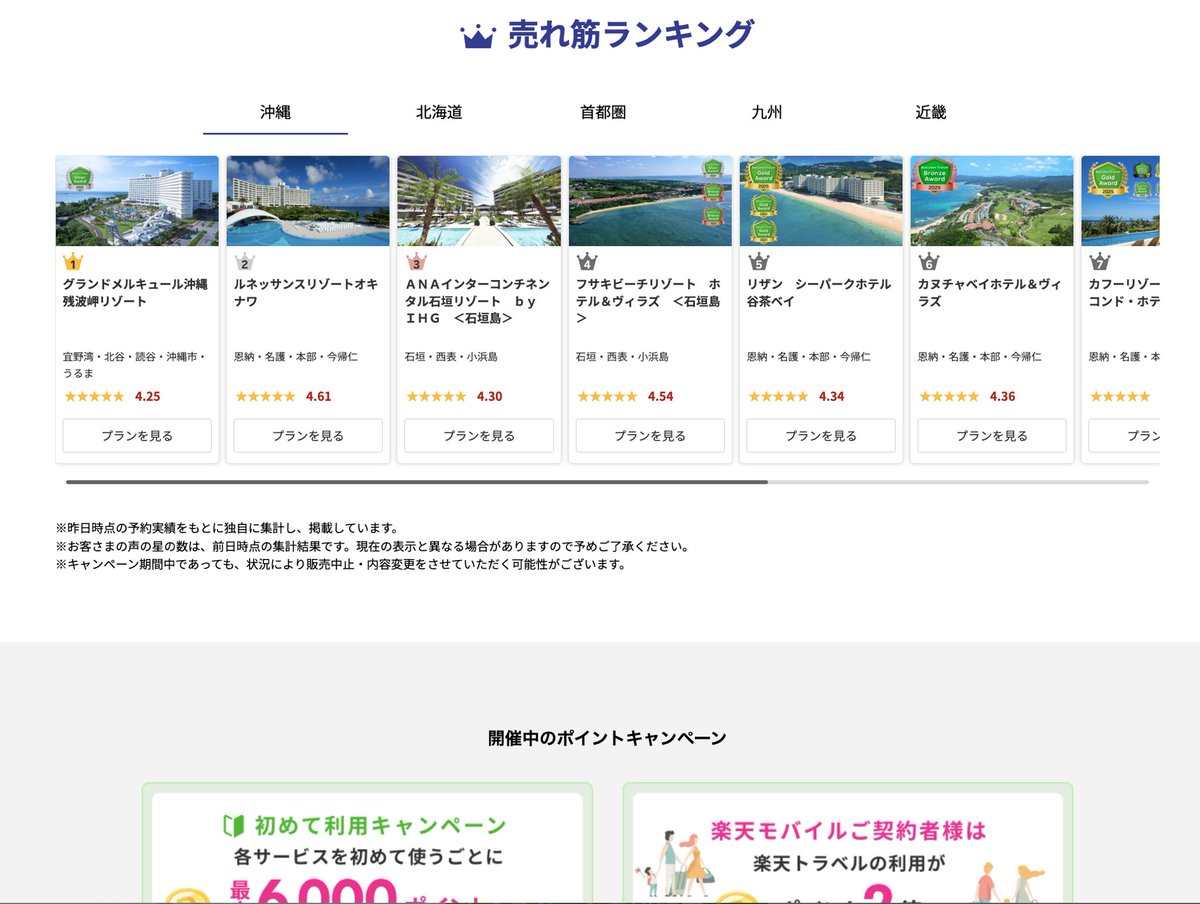Click 開催中のポイントキャンペーン heading
The height and width of the screenshot is (904, 1200).
click(x=607, y=738)
